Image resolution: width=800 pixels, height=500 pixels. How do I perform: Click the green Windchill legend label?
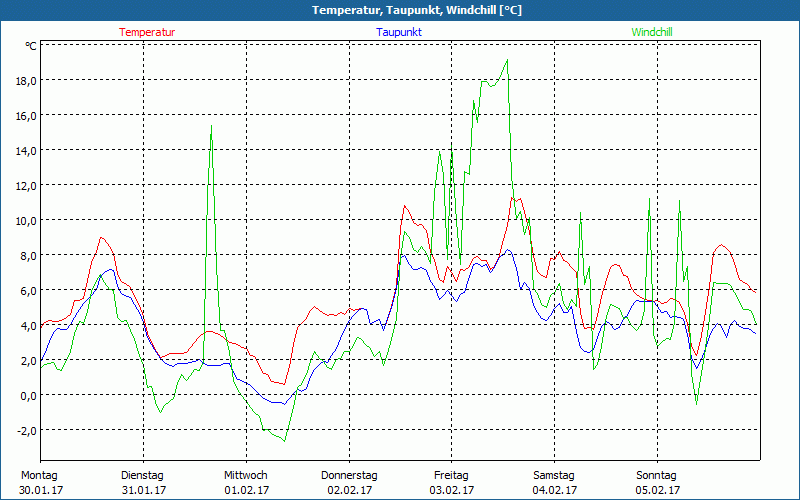click(x=652, y=32)
